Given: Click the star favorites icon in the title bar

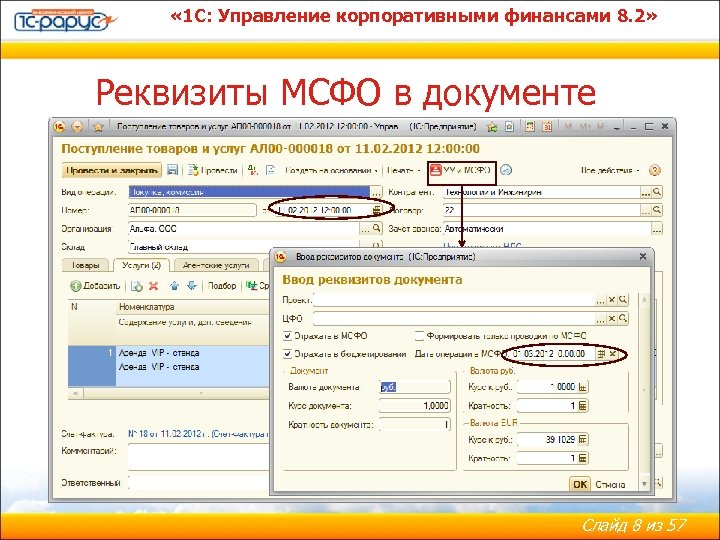Looking at the screenshot, I should pyautogui.click(x=98, y=127).
